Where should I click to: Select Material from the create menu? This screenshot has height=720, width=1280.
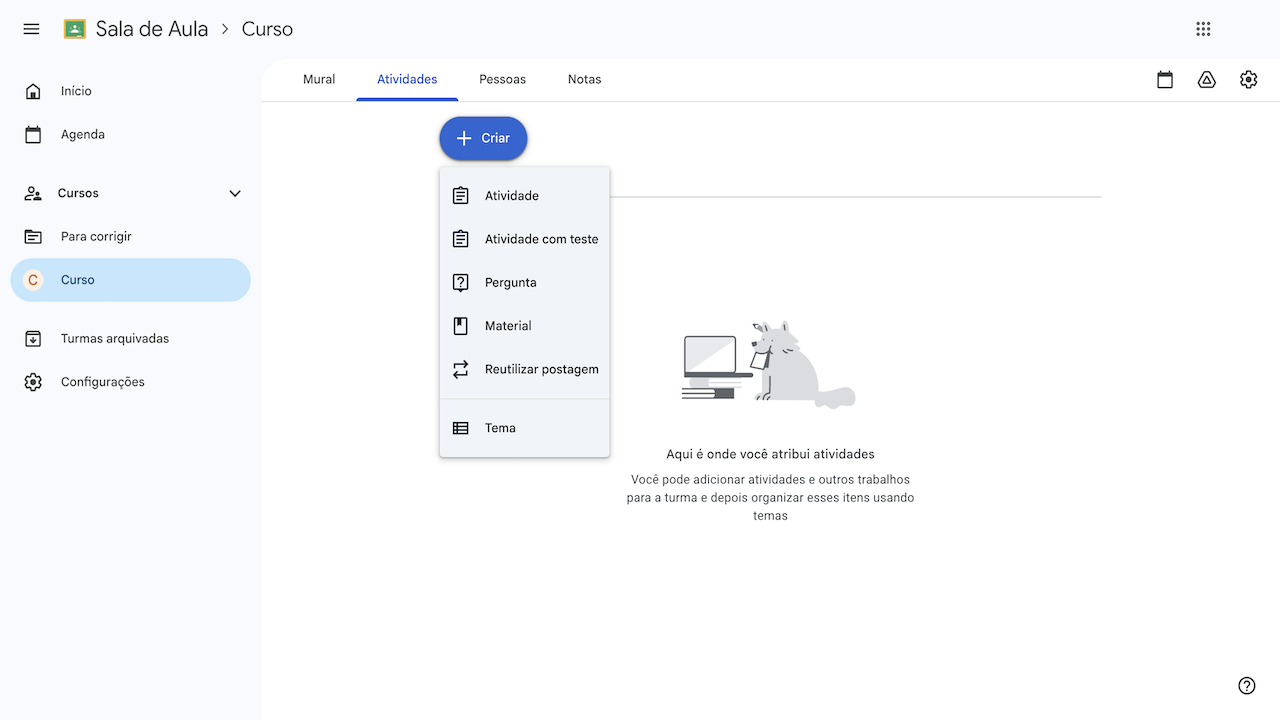508,325
